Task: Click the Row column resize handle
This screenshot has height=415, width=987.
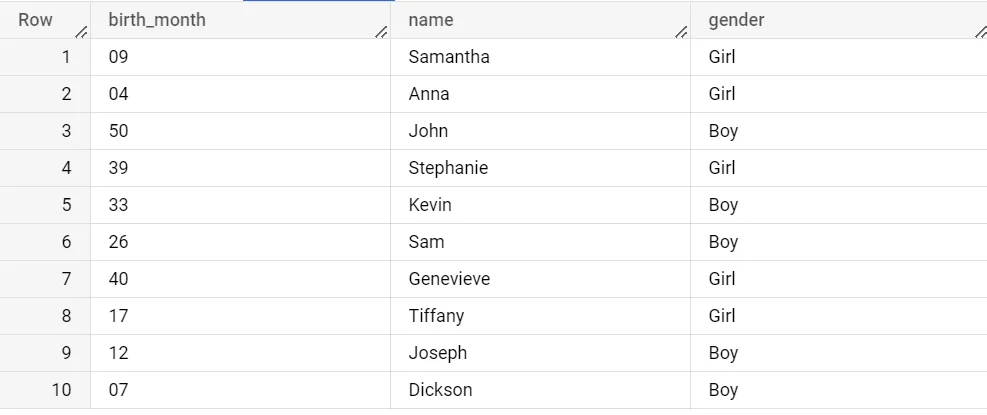Action: coord(82,32)
